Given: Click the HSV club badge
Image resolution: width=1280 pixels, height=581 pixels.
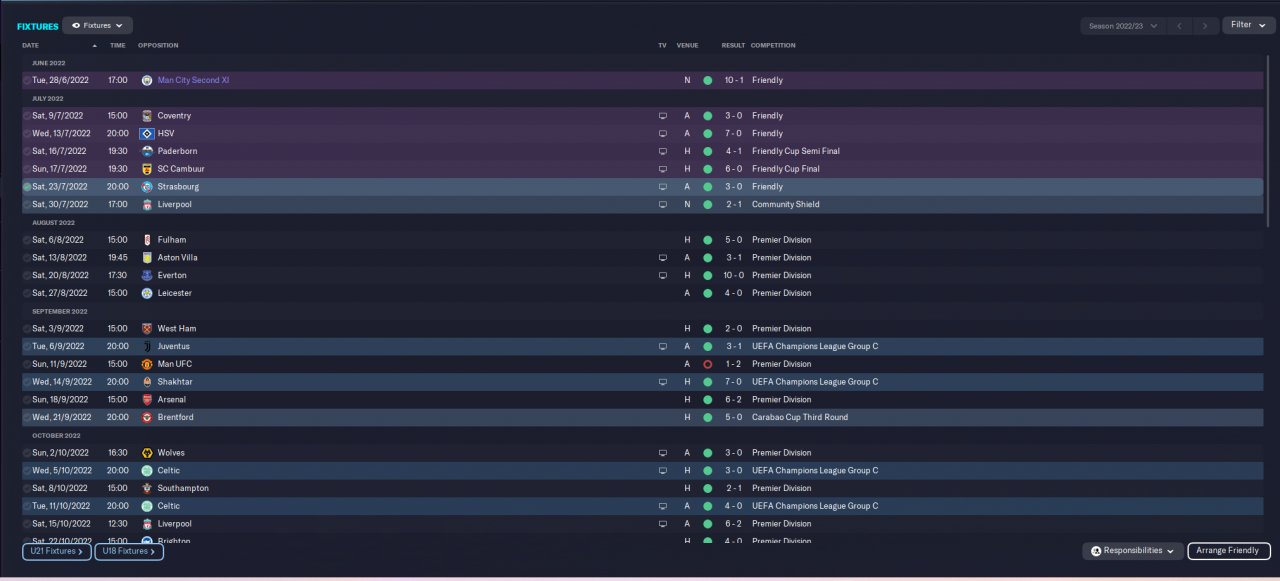Looking at the screenshot, I should tap(147, 133).
